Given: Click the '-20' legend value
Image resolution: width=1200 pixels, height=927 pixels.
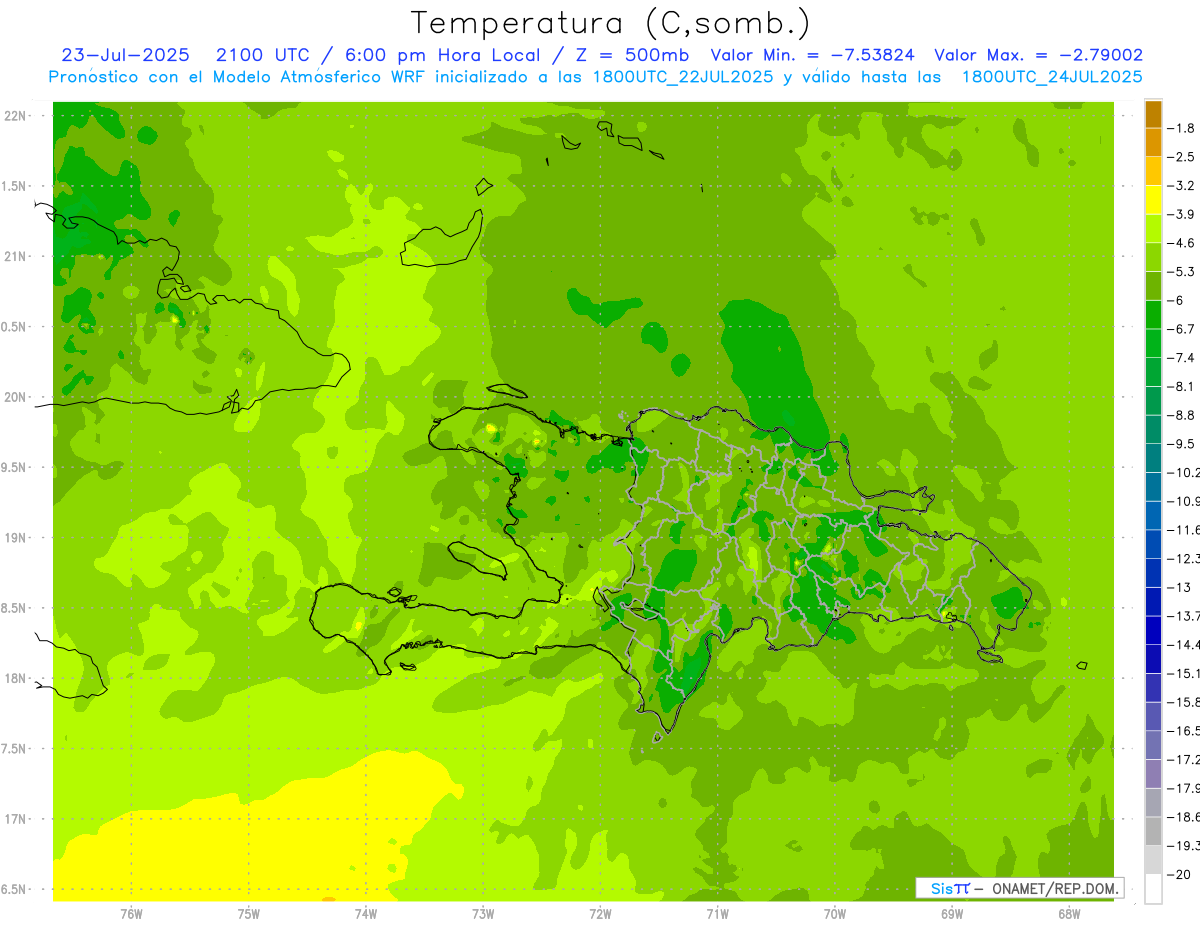Looking at the screenshot, I should [x=1178, y=874].
